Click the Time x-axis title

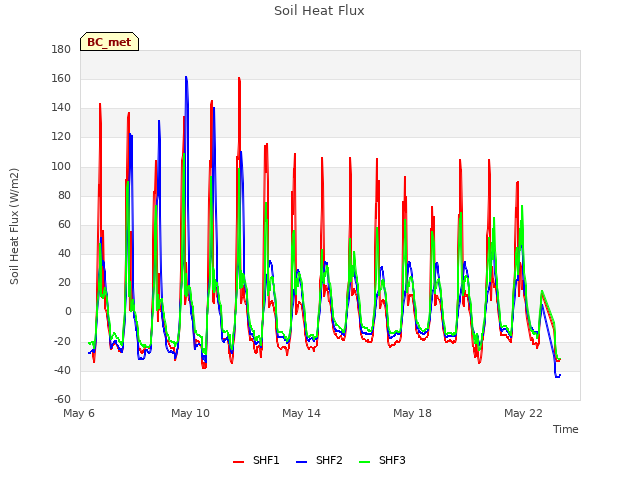566,429
